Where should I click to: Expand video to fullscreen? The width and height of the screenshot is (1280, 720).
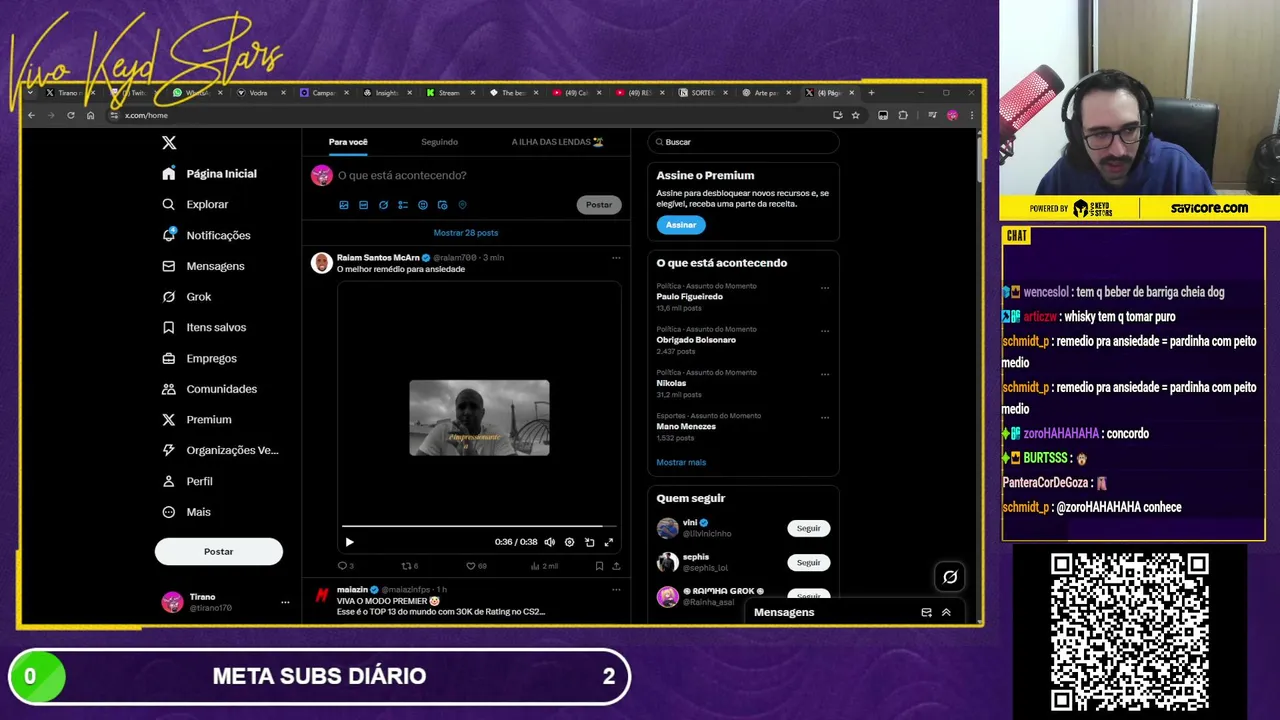click(608, 542)
